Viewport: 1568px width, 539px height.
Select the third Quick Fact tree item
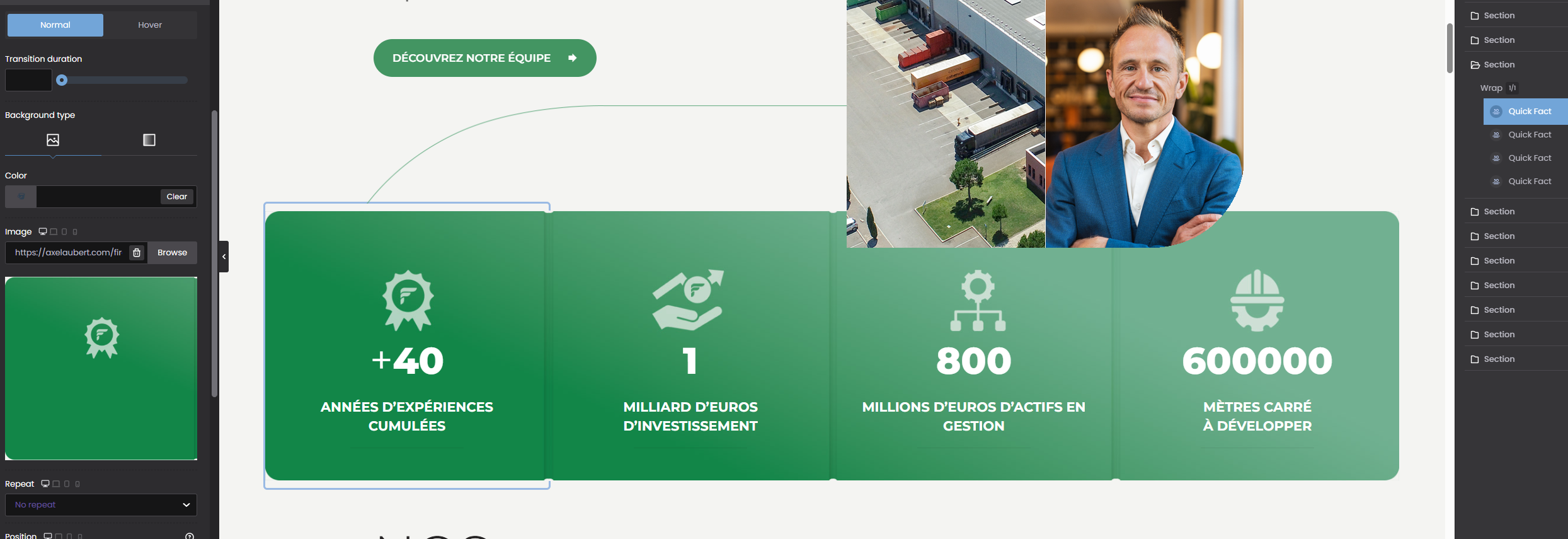1529,158
